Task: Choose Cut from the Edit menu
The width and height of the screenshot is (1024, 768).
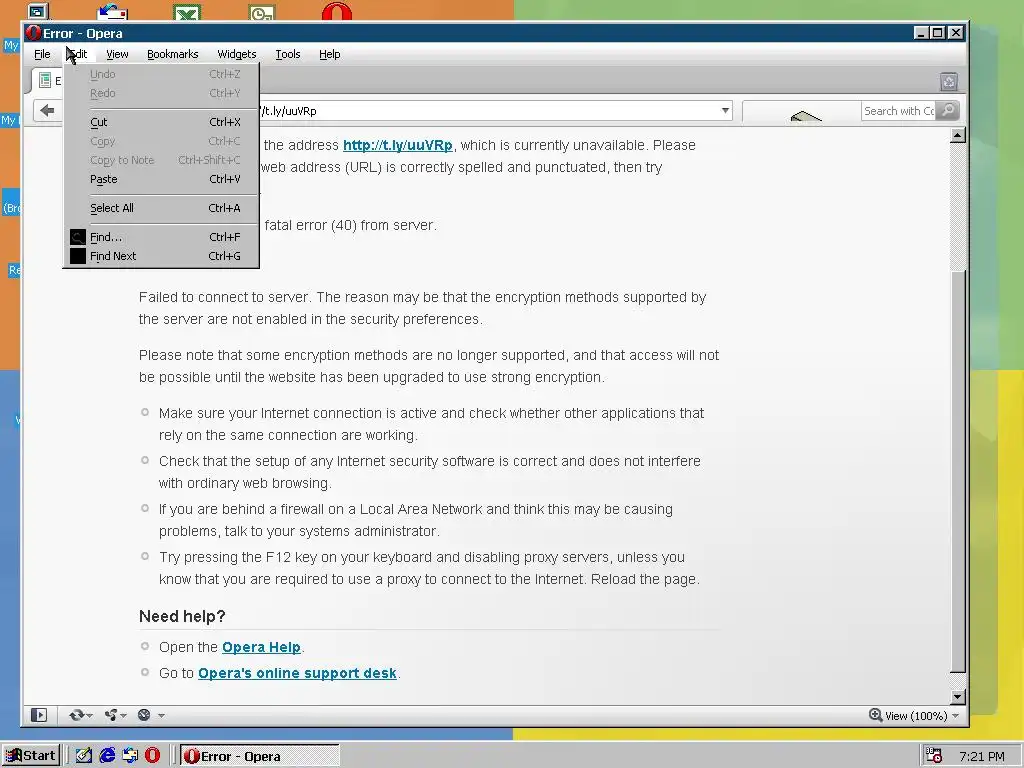Action: [161, 122]
